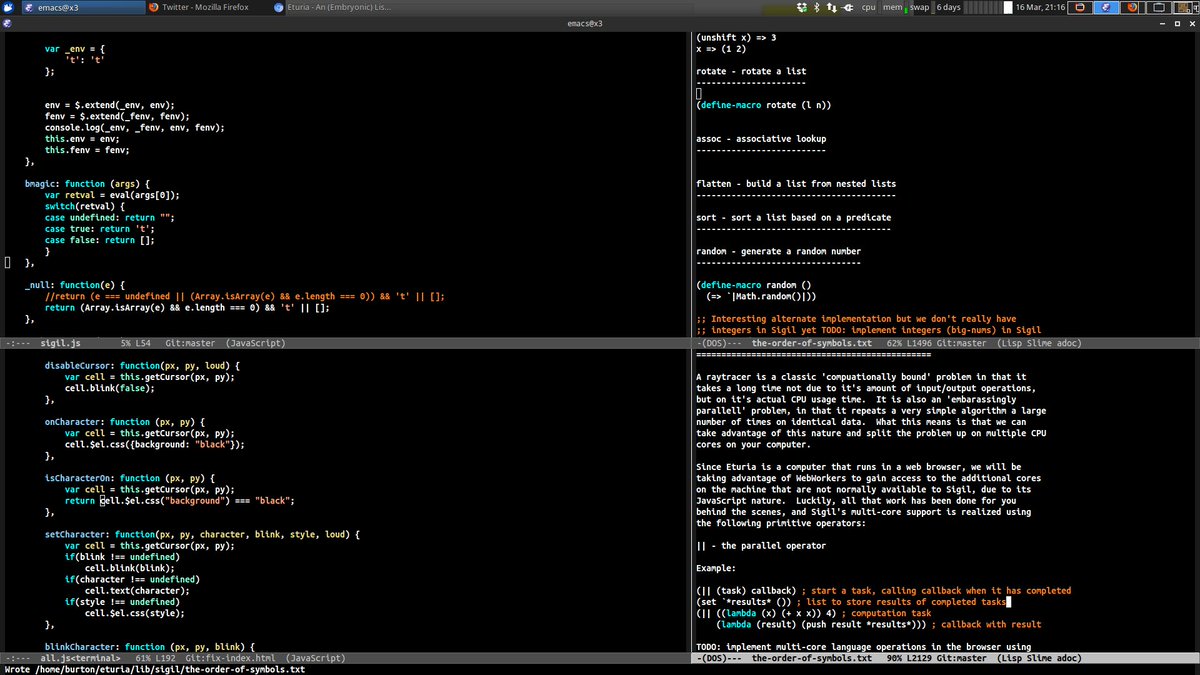Click the 'setCharacter: function(px, py, character...' line
The height and width of the screenshot is (675, 1200).
tap(202, 534)
